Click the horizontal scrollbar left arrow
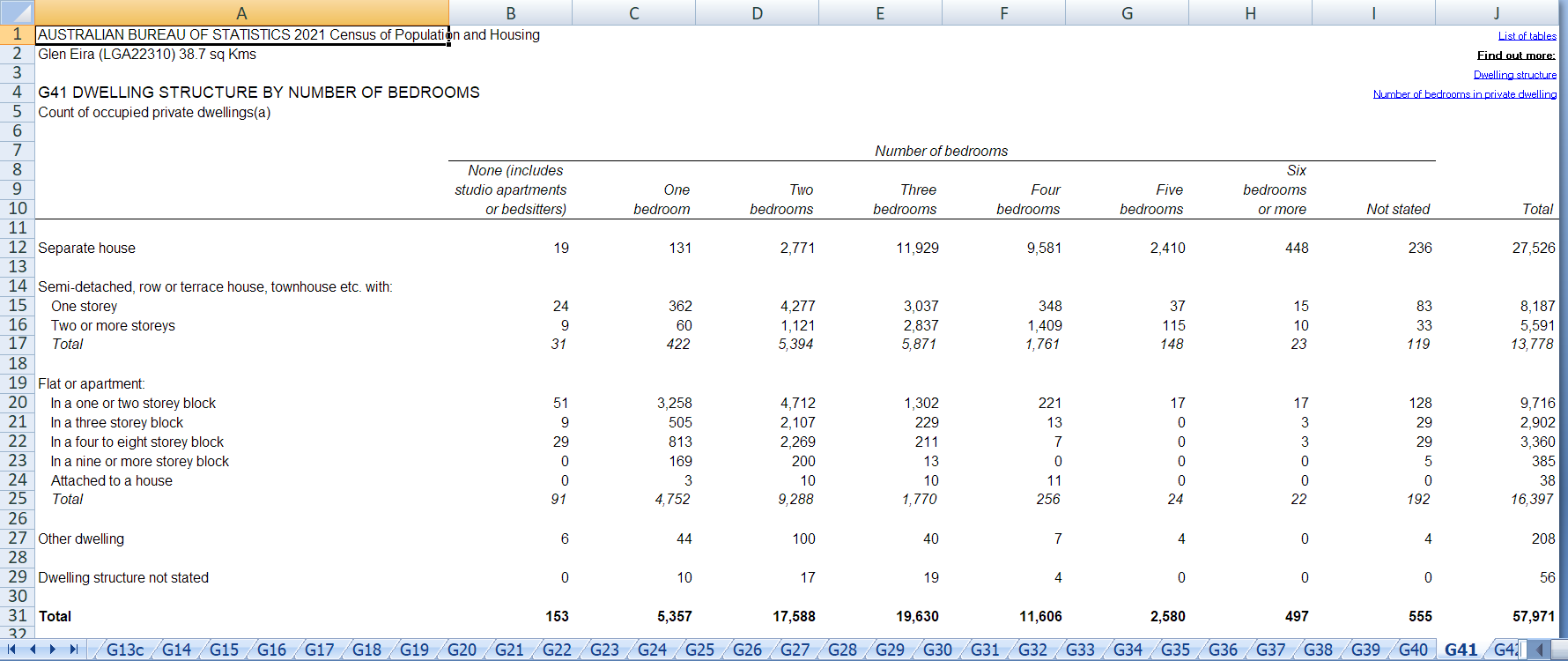 [x=1540, y=650]
